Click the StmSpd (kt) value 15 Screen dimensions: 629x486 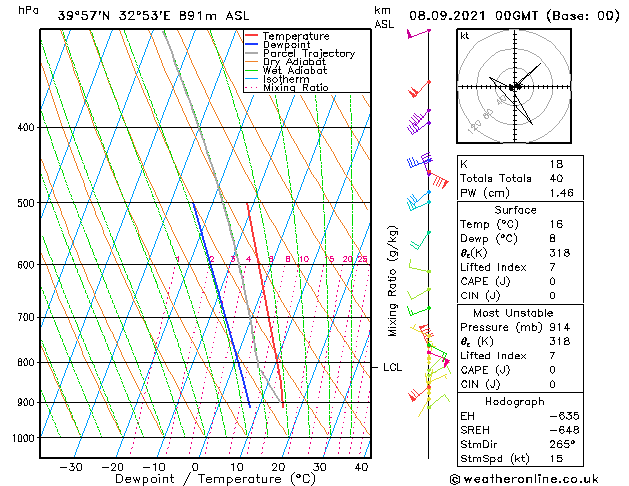click(556, 458)
